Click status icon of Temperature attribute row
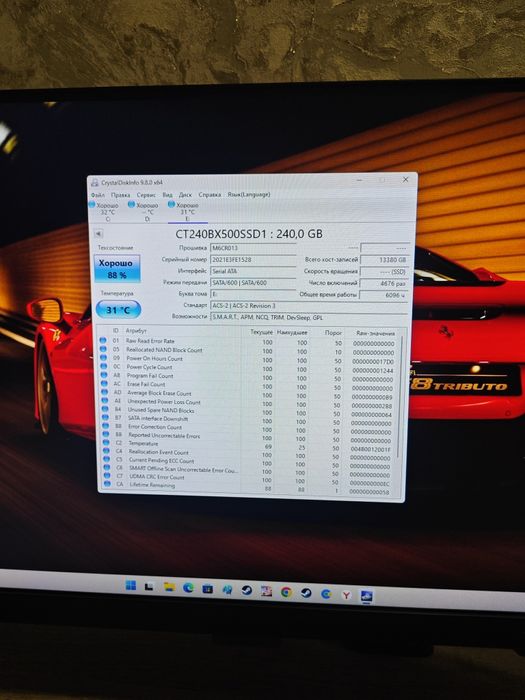Image resolution: width=525 pixels, height=700 pixels. click(x=106, y=442)
